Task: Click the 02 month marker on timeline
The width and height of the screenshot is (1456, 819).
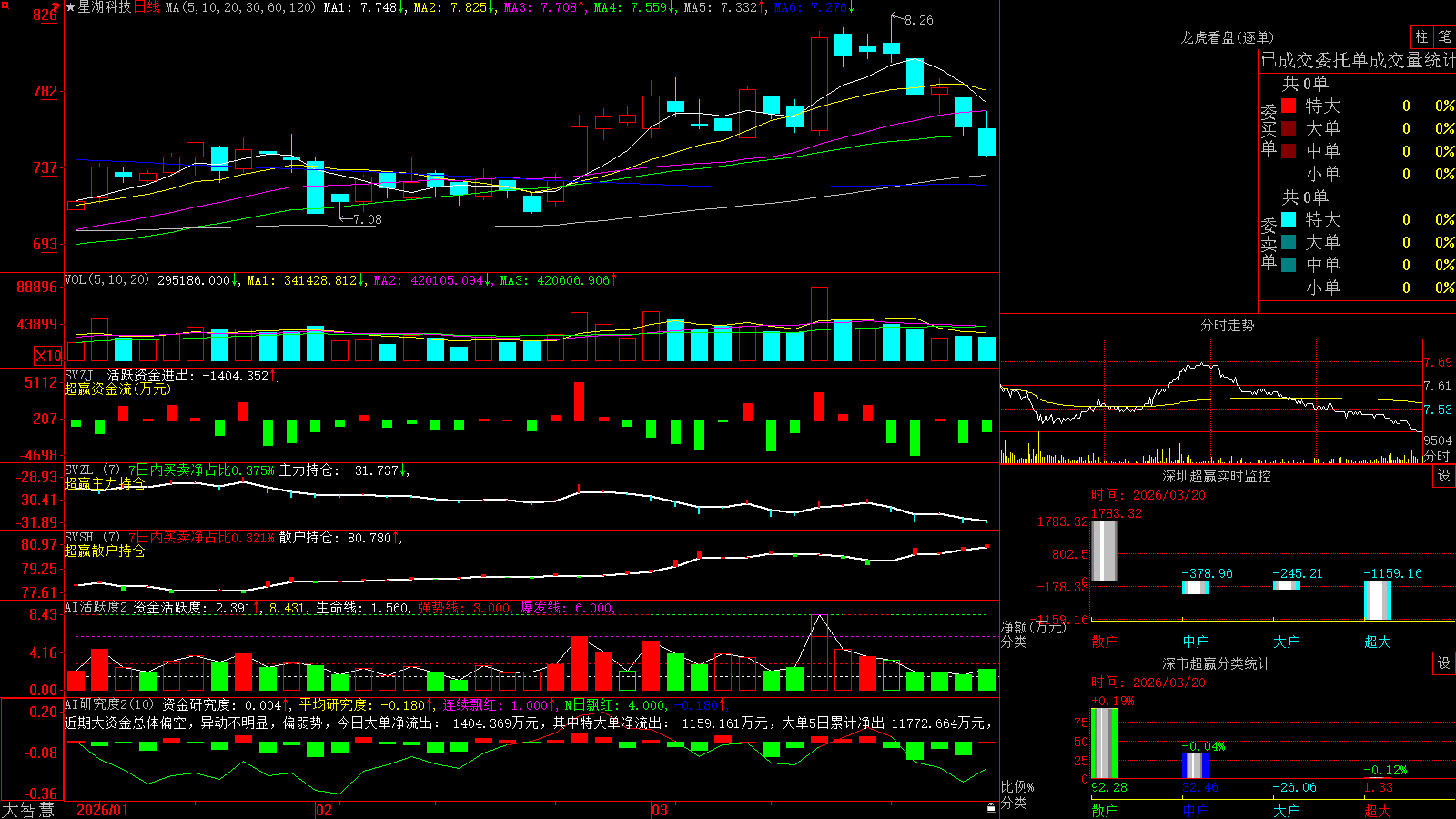Action: (x=324, y=810)
